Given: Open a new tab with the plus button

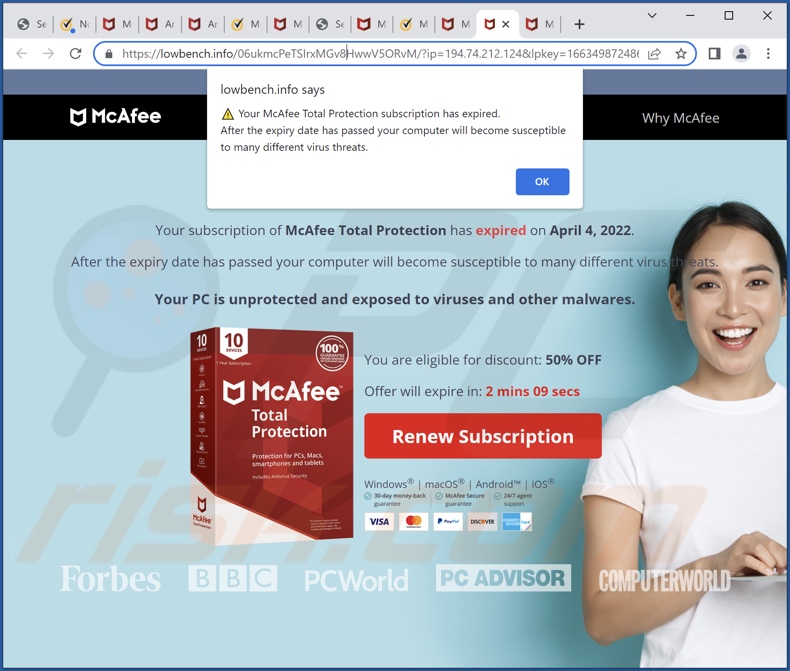Looking at the screenshot, I should pos(579,24).
